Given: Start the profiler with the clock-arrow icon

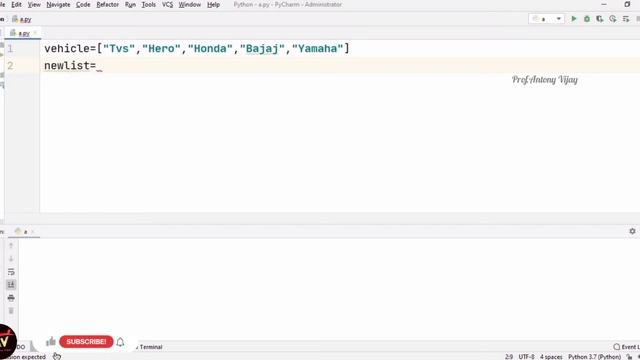Looking at the screenshot, I should (x=613, y=19).
